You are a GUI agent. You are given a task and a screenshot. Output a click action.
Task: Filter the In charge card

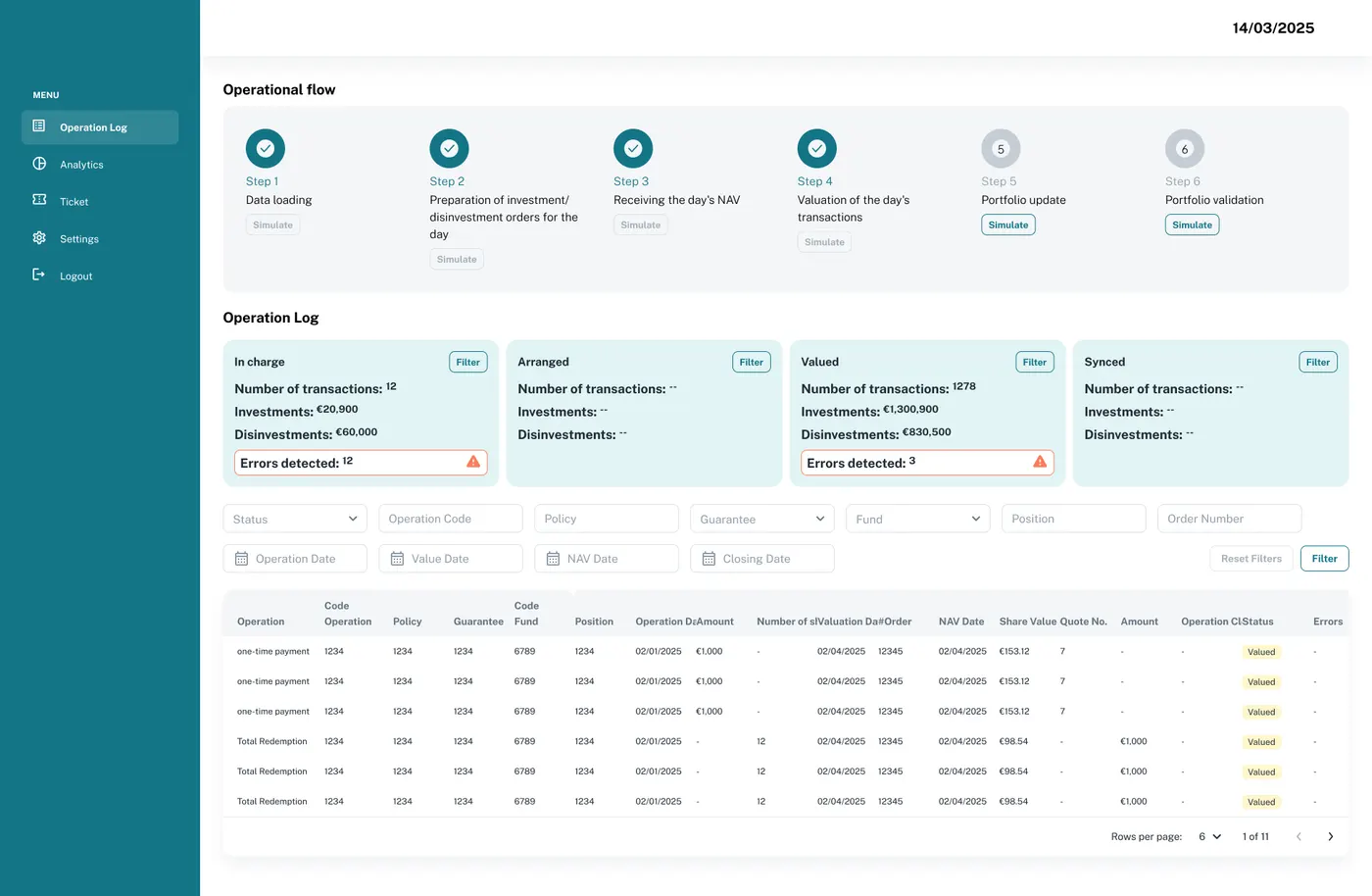point(468,362)
